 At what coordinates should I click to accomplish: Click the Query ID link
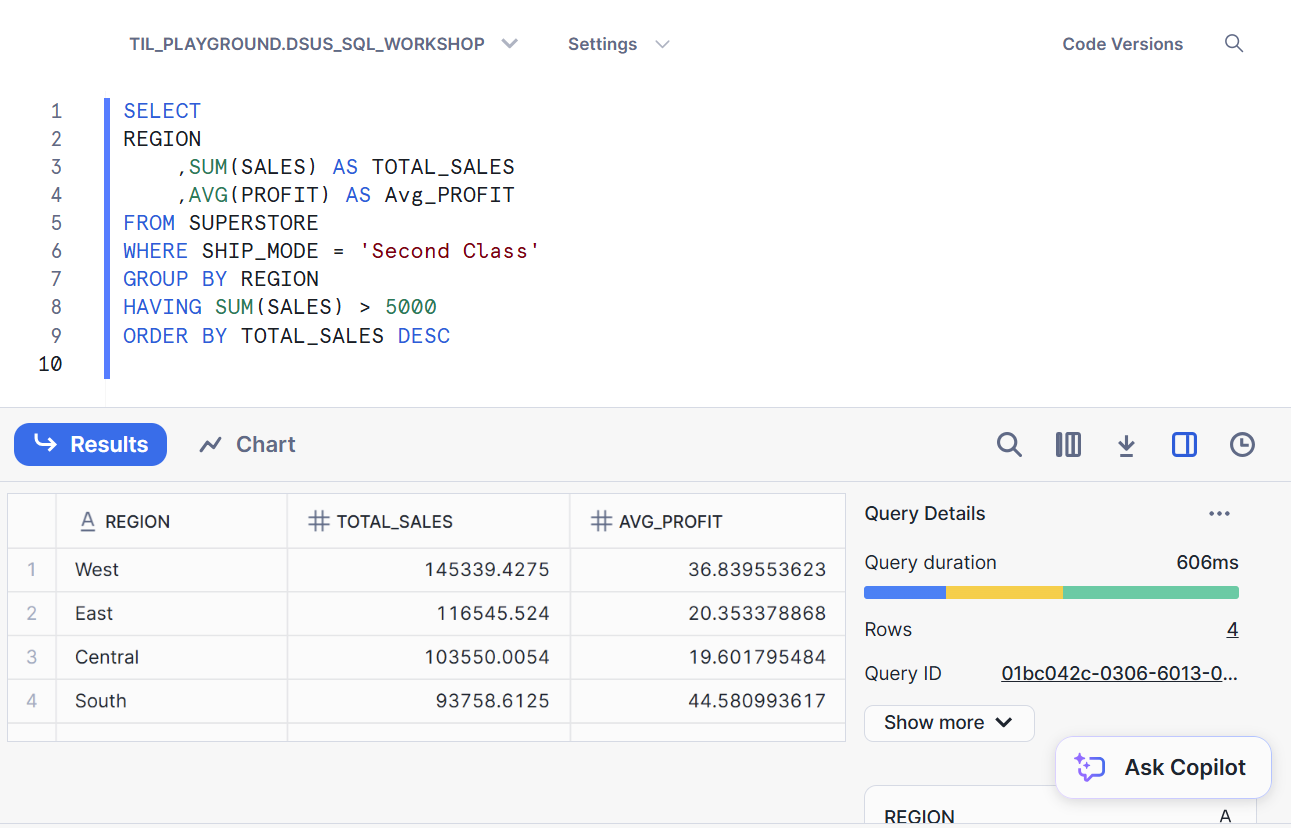click(x=1119, y=674)
